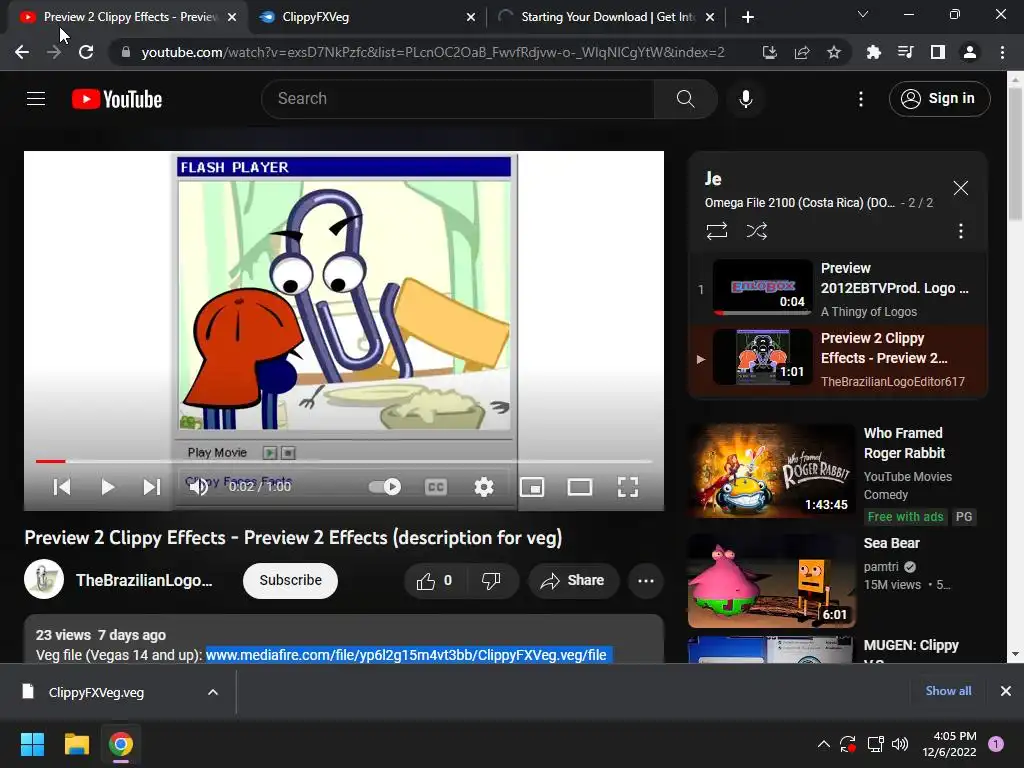Click the search magnifier button
The height and width of the screenshot is (768, 1024).
pyautogui.click(x=685, y=99)
